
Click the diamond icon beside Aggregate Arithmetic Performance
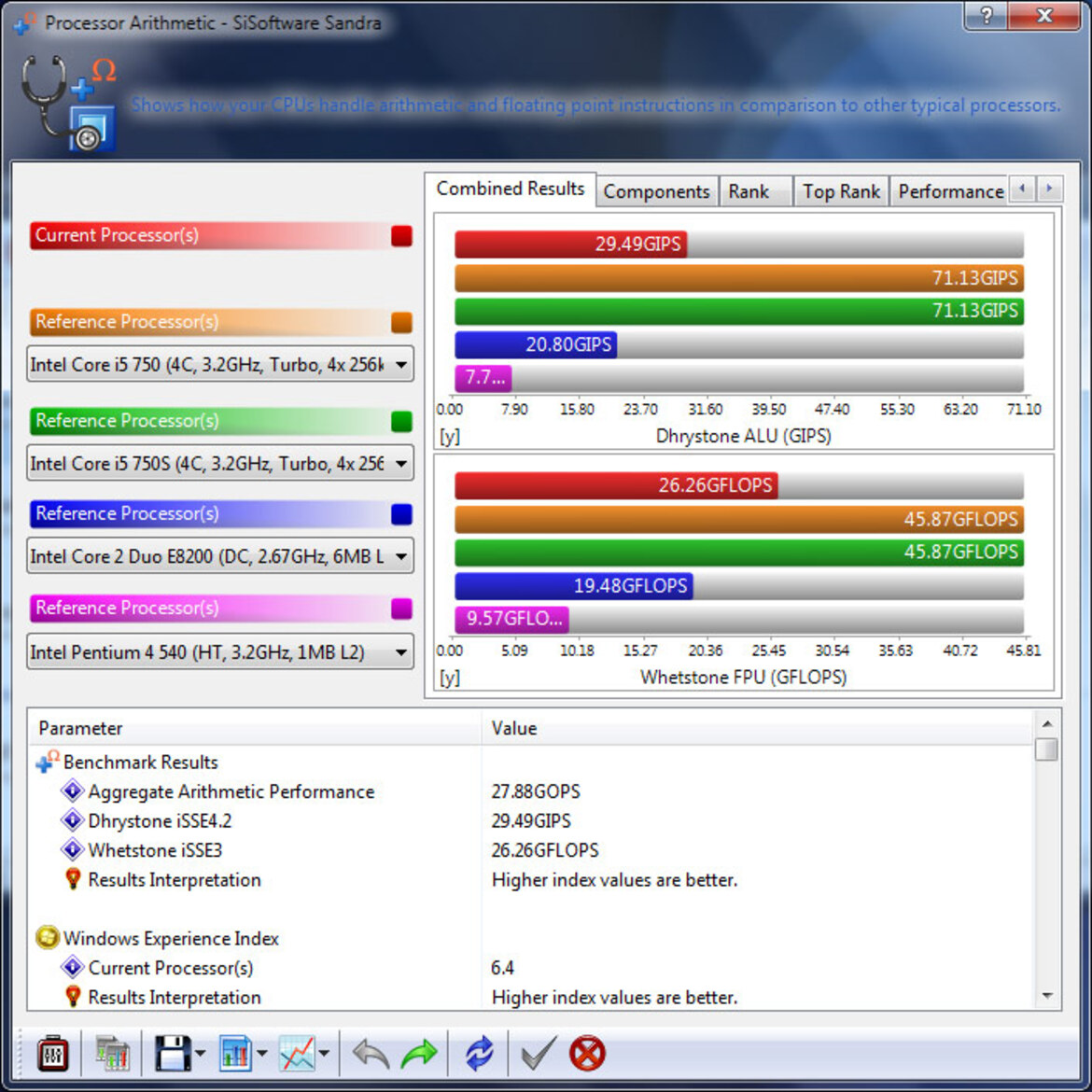(x=72, y=791)
